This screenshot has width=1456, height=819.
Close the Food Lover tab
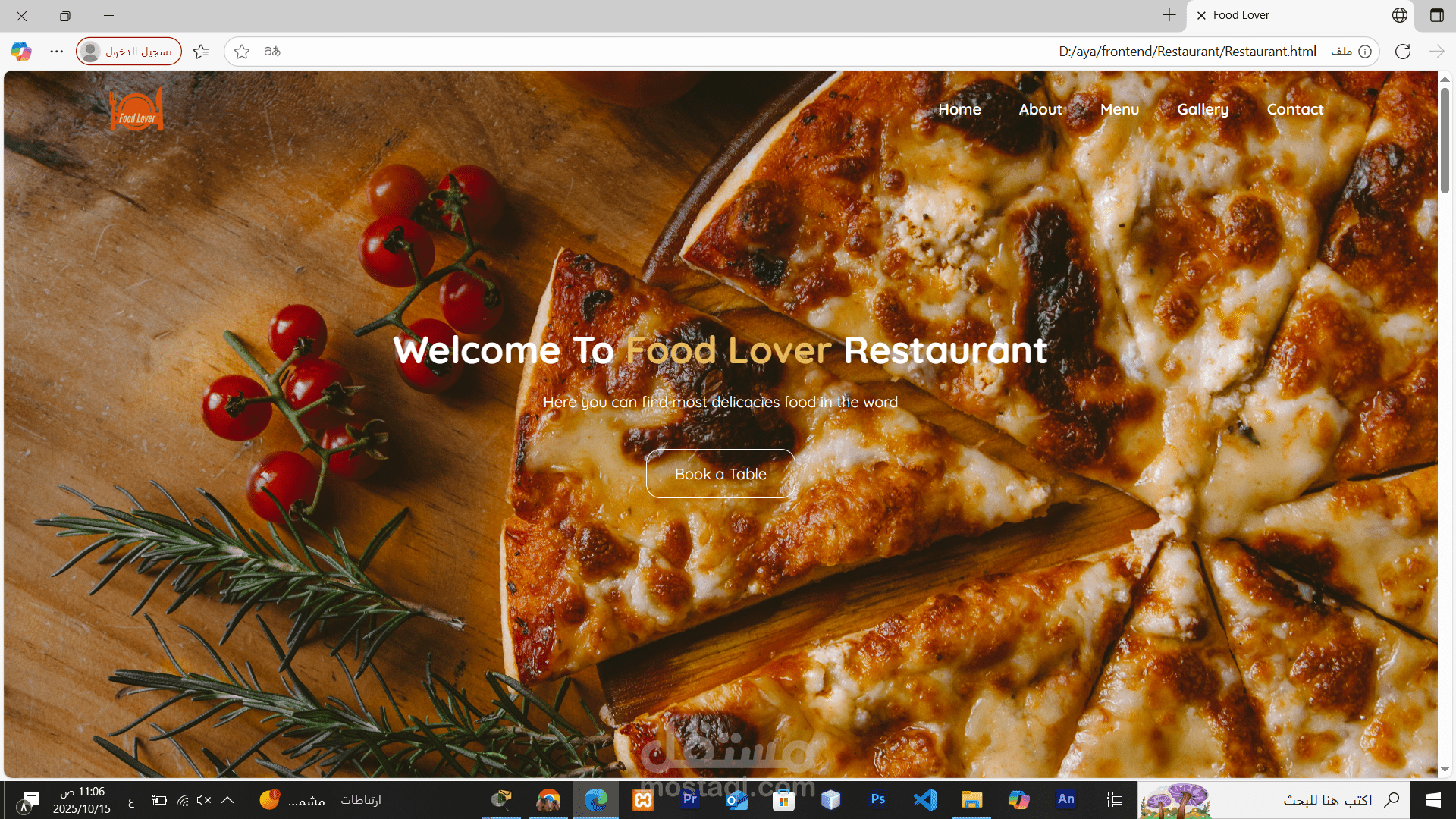click(1201, 15)
